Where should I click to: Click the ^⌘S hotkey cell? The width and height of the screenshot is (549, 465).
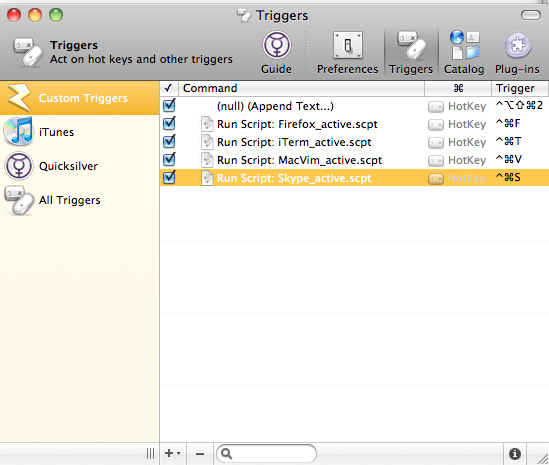click(x=508, y=178)
